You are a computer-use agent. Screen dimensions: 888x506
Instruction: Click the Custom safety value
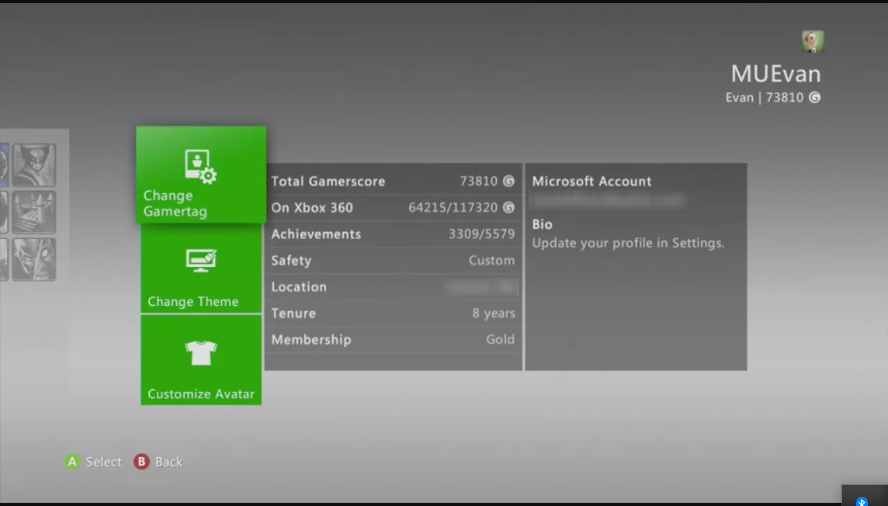click(492, 261)
